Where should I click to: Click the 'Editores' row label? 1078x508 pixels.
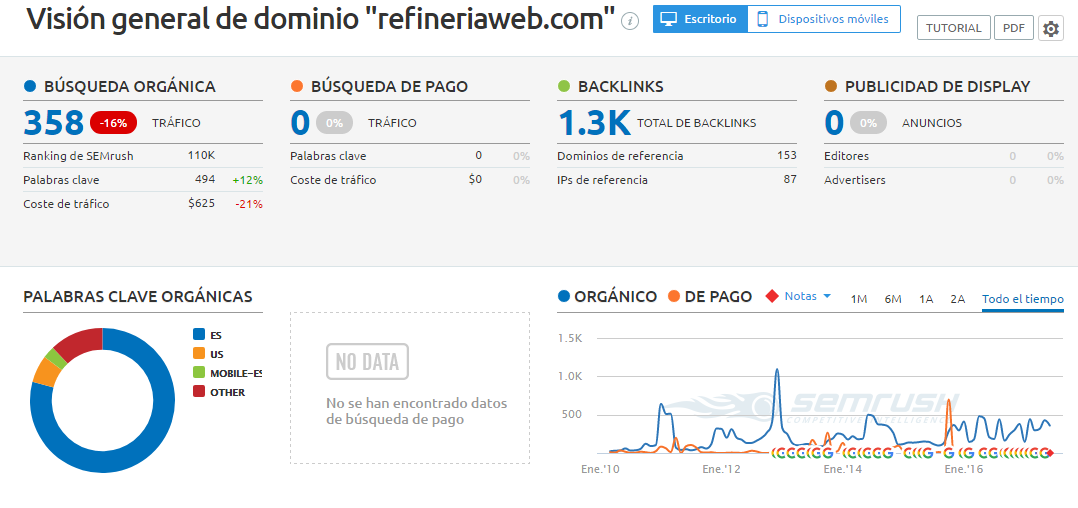coord(846,156)
